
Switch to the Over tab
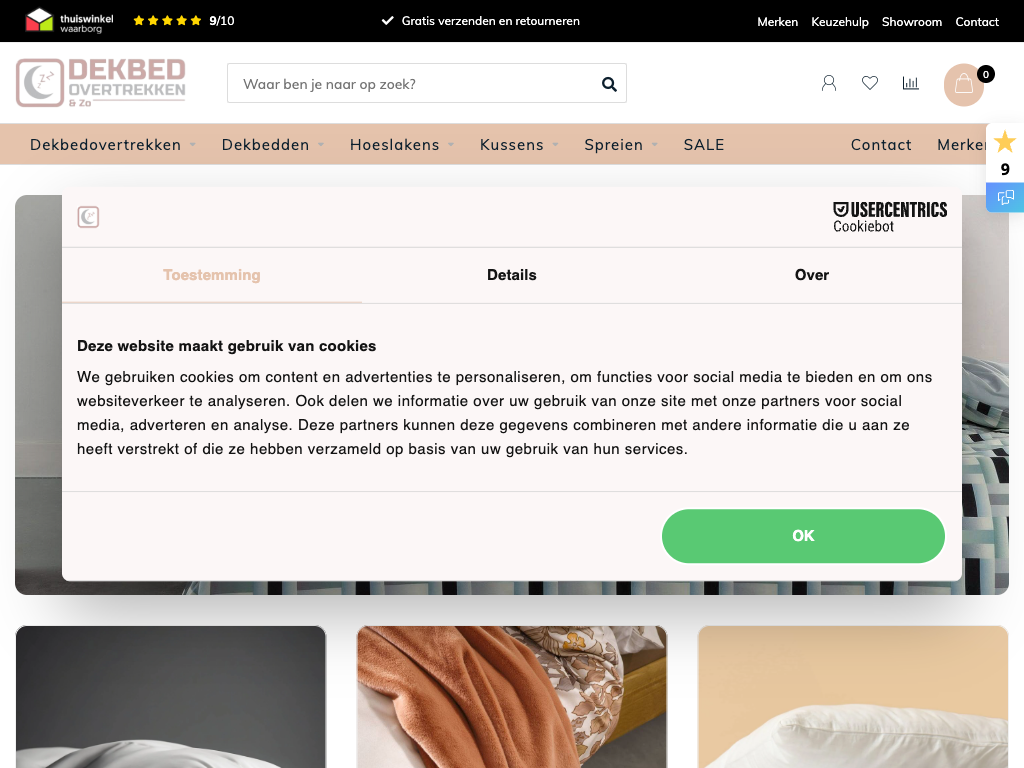[811, 275]
